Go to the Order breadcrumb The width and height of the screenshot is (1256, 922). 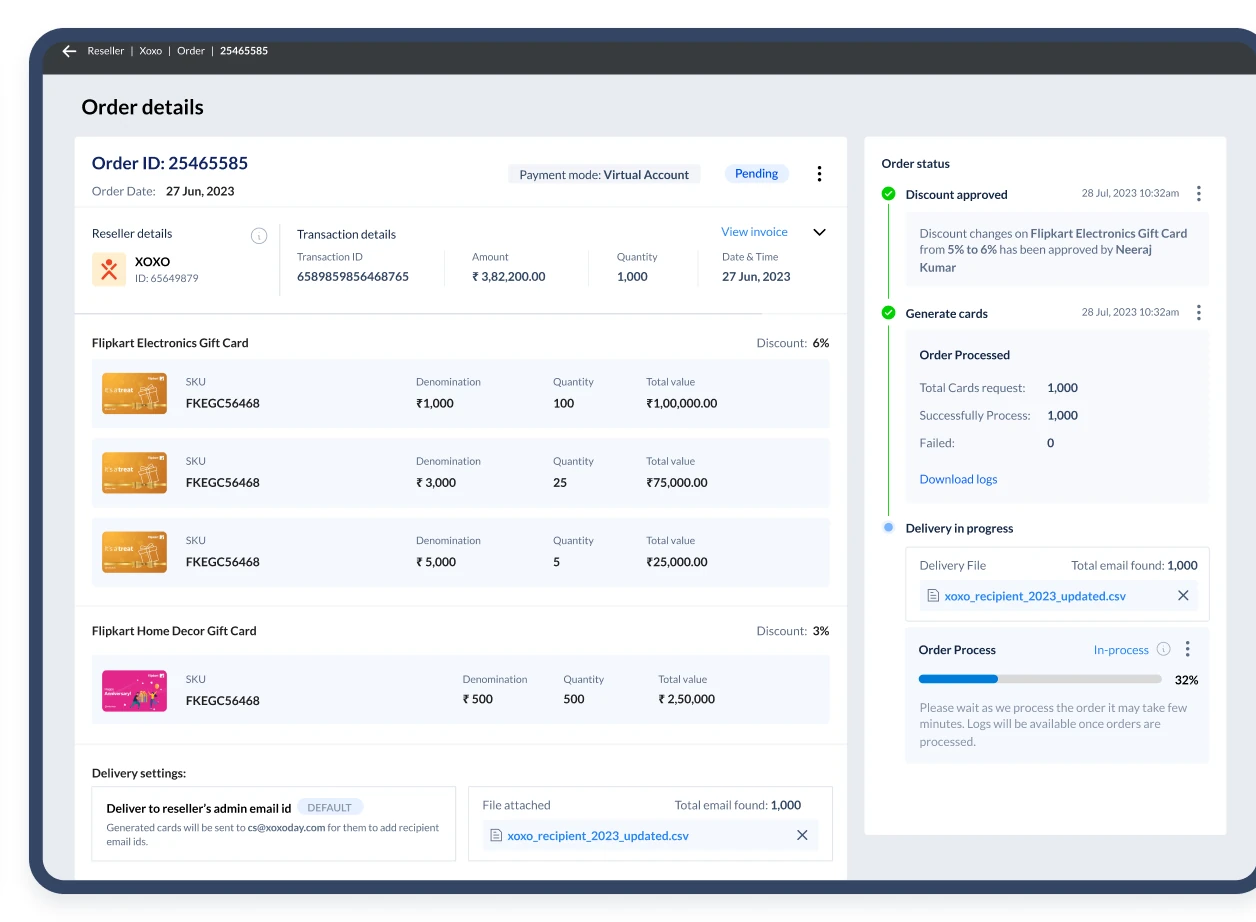point(191,51)
